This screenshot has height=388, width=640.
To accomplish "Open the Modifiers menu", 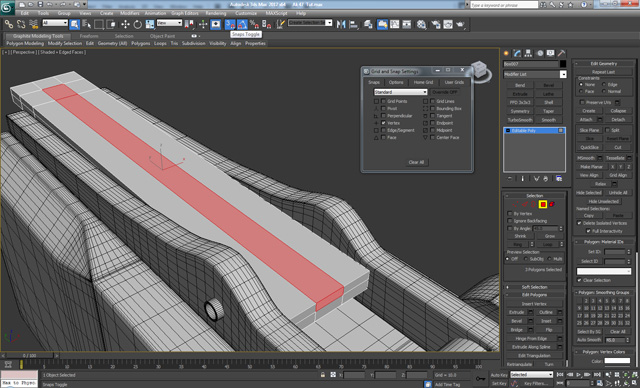I will 129,13.
